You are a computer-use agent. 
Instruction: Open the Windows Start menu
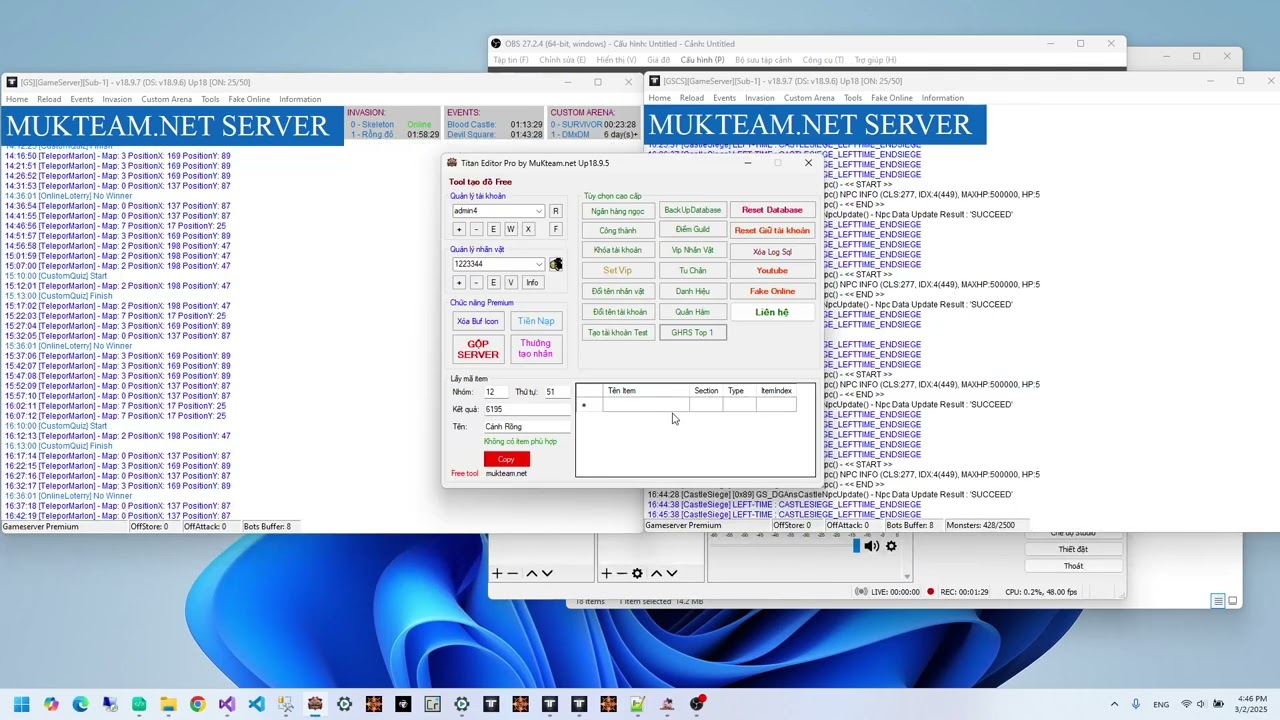coord(21,704)
